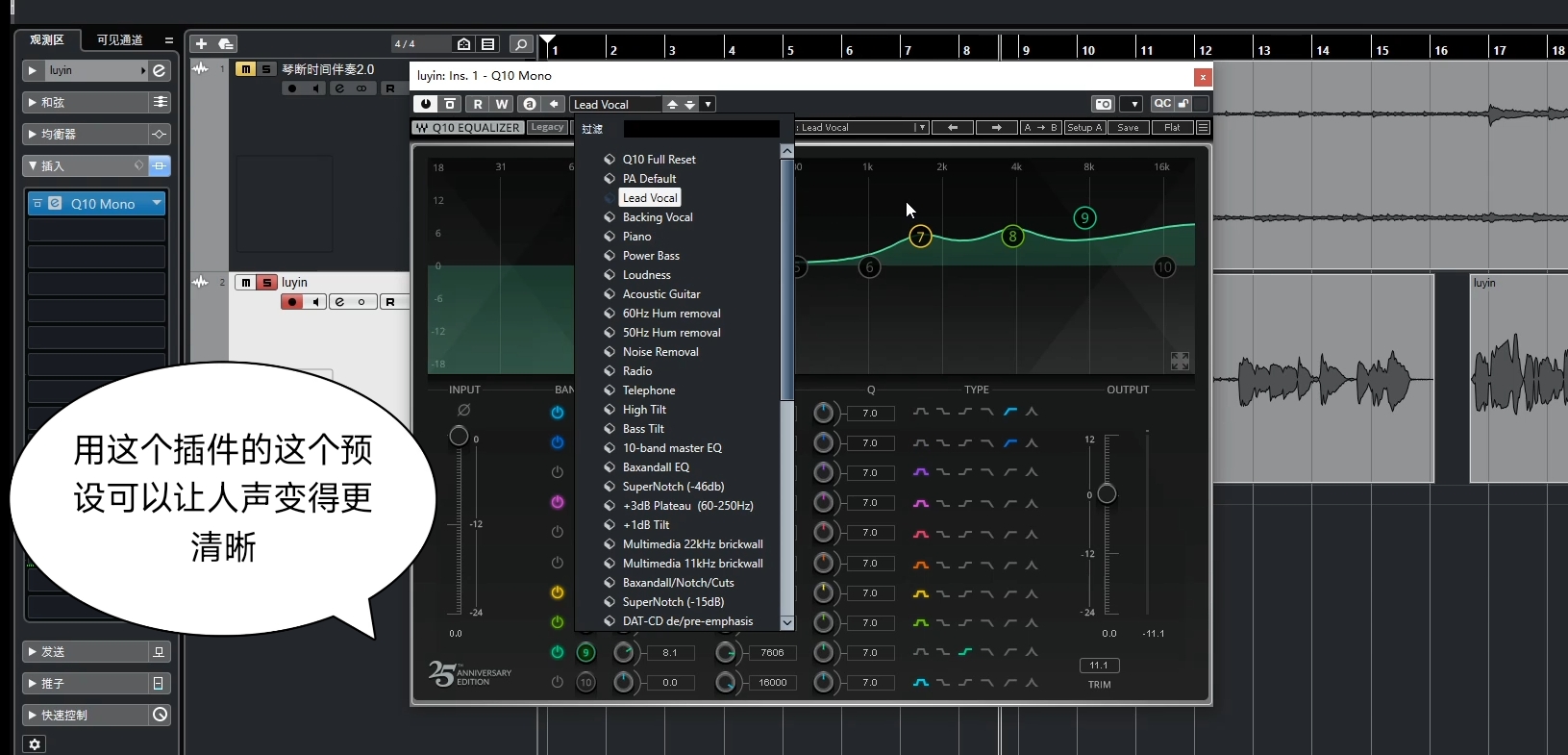Click the A/B compare circle icon
The height and width of the screenshot is (755, 1568).
[x=529, y=104]
